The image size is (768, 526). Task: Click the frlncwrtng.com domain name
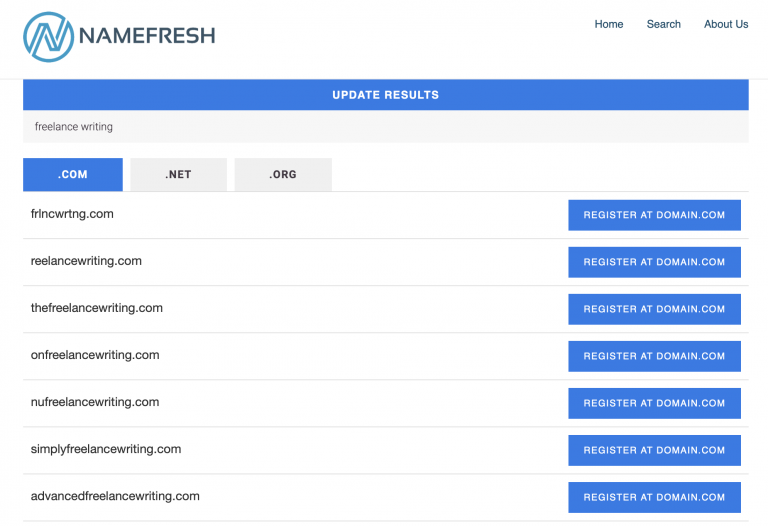pyautogui.click(x=72, y=214)
